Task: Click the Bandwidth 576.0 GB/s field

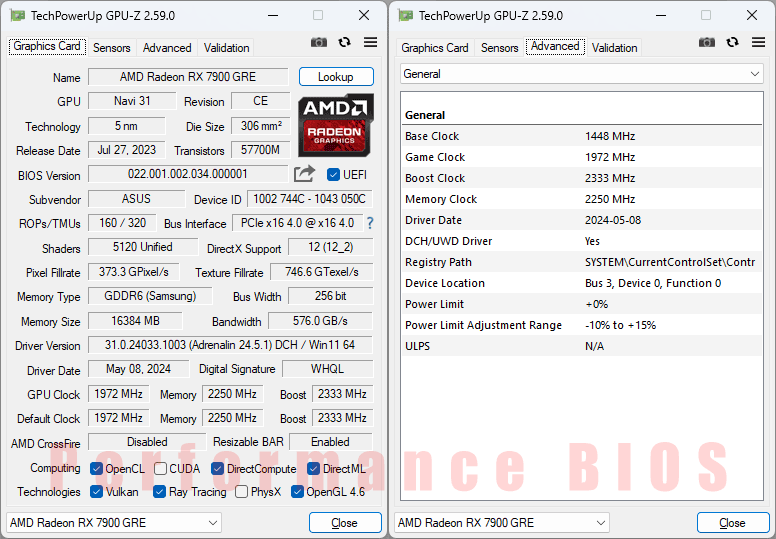Action: pyautogui.click(x=320, y=321)
